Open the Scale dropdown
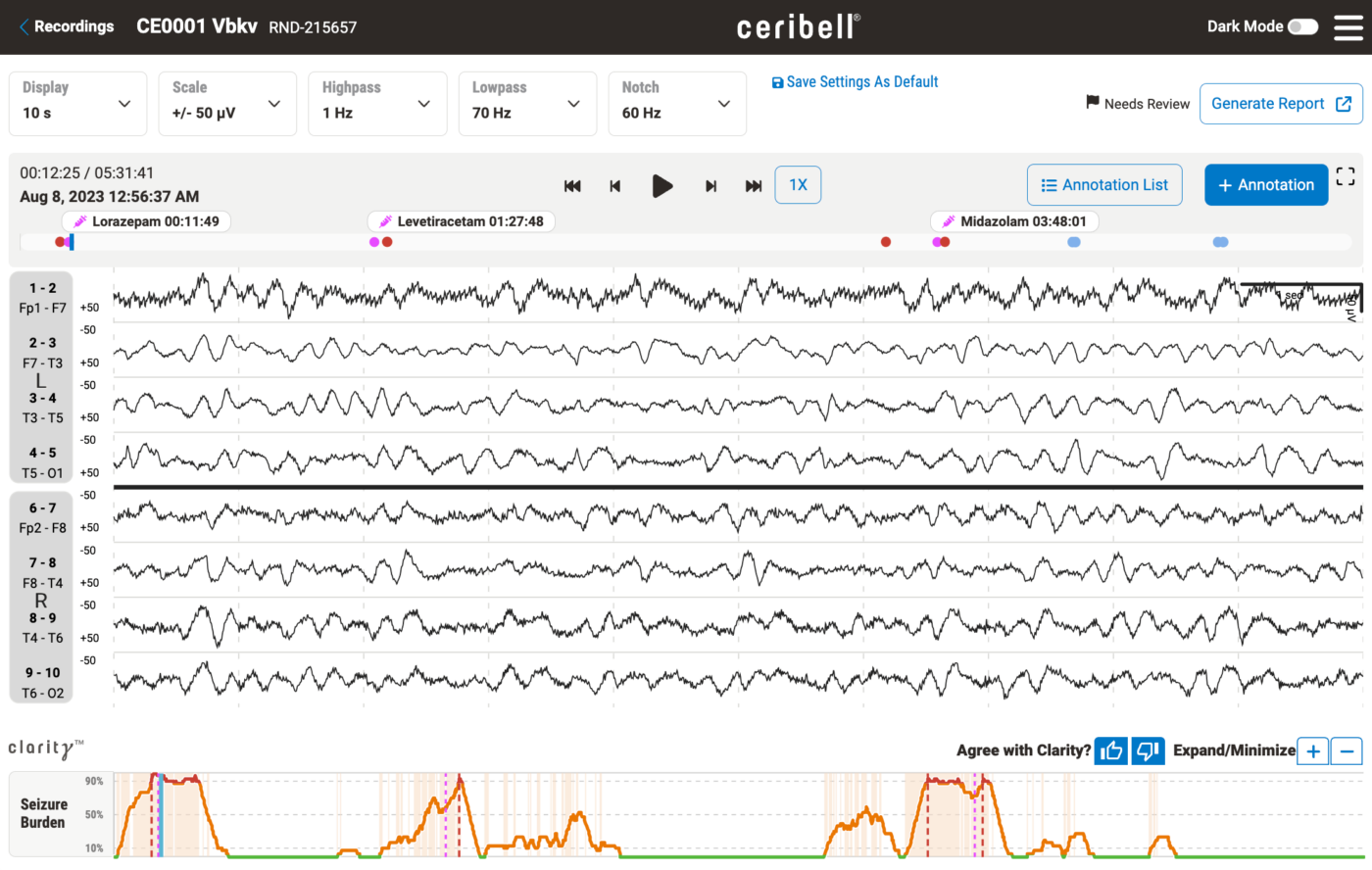Viewport: 1372px width, 870px height. point(227,104)
